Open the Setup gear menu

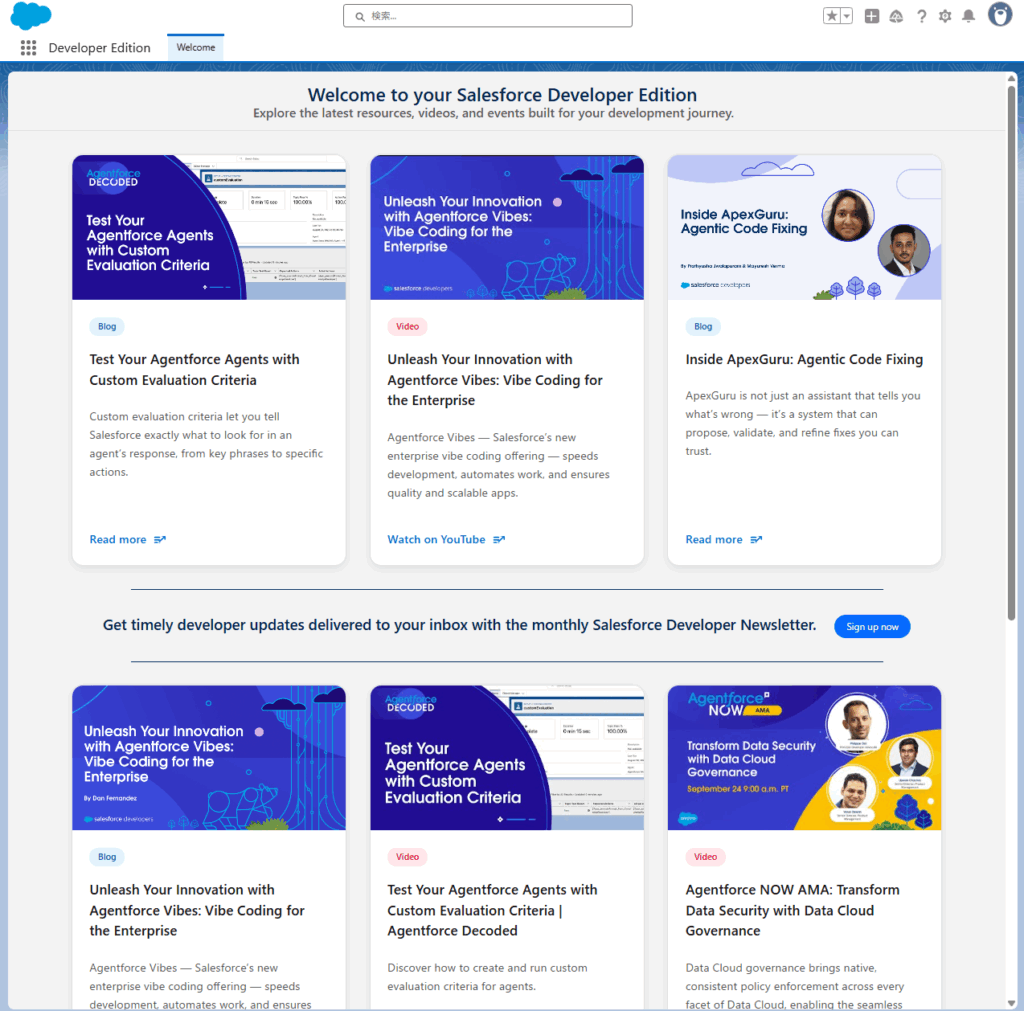(x=945, y=16)
